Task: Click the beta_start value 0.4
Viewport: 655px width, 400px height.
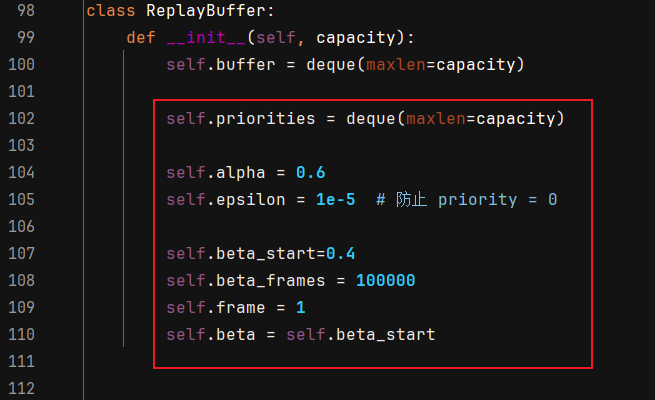Action: [340, 253]
